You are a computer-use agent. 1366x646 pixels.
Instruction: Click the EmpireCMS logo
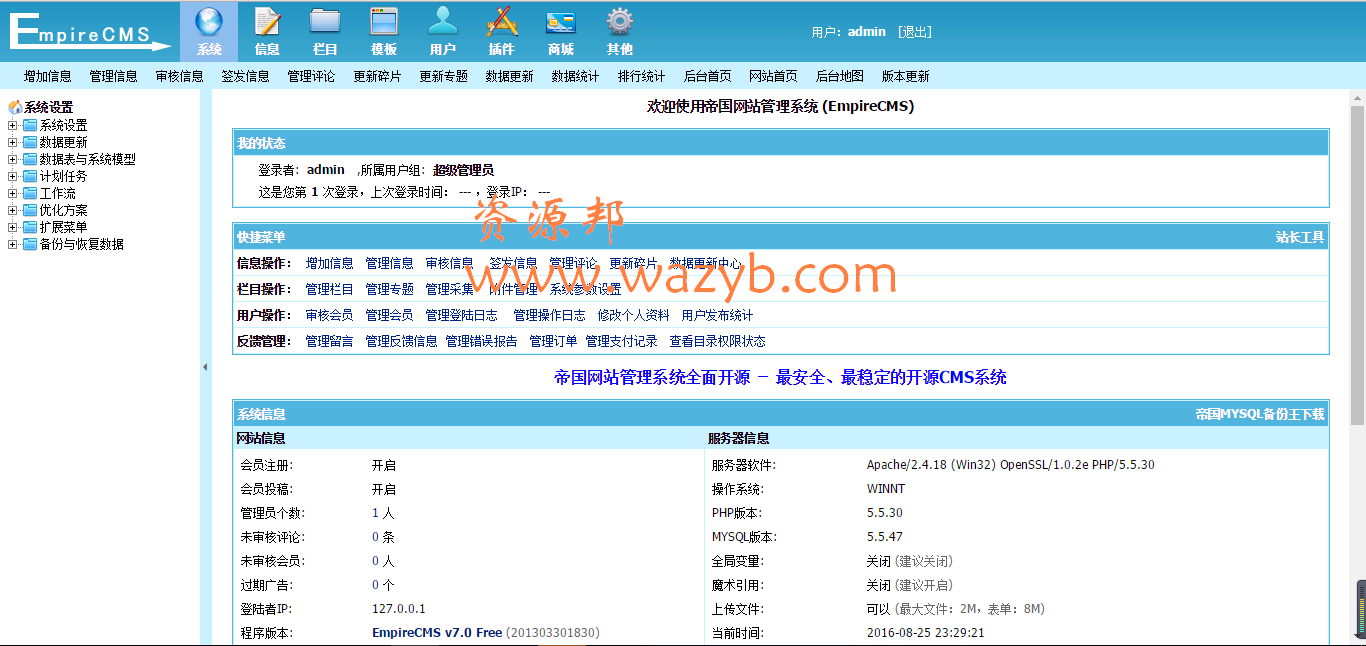(x=91, y=31)
